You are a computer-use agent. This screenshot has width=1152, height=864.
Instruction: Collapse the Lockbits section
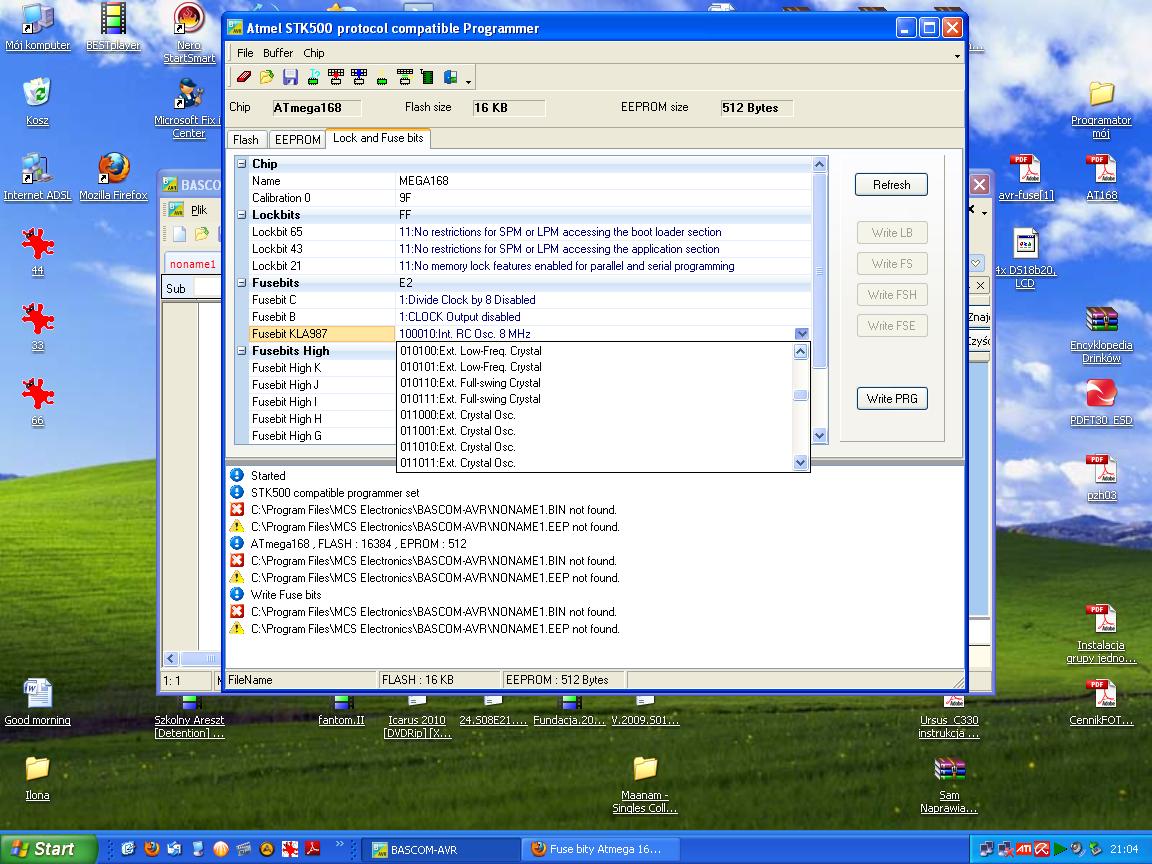tap(242, 215)
